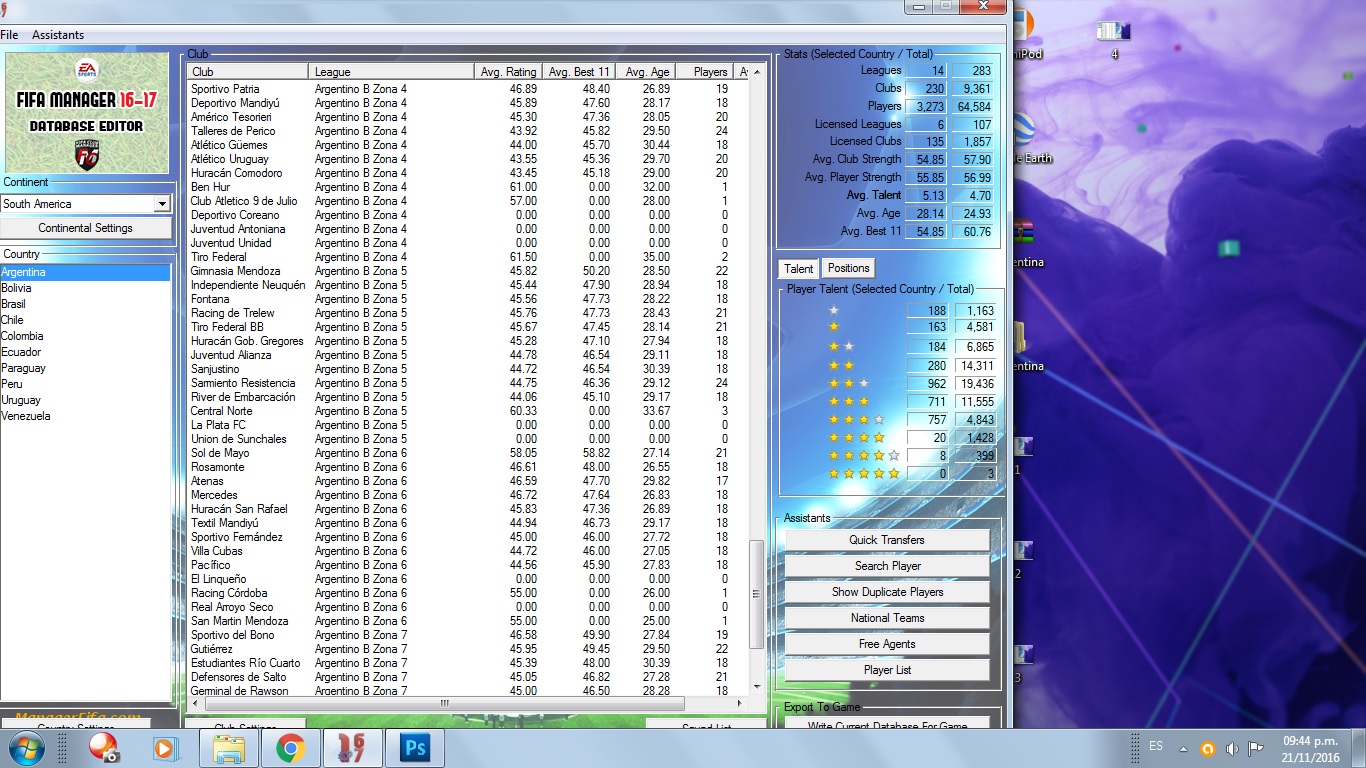Launch Windows Media Player from taskbar
1366x768 pixels.
pos(165,748)
